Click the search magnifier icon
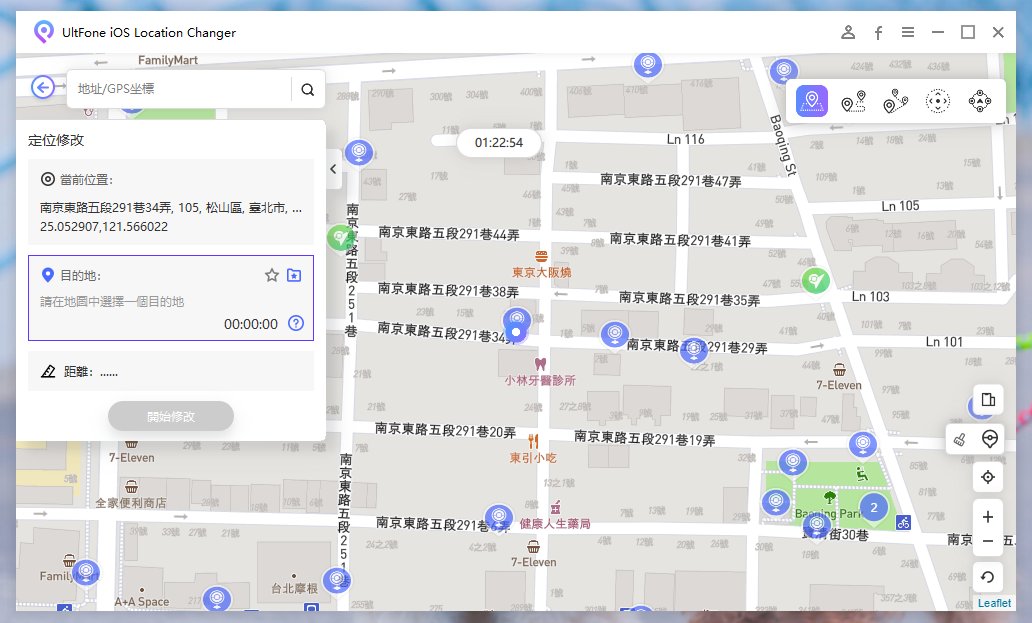This screenshot has width=1032, height=623. (x=307, y=89)
